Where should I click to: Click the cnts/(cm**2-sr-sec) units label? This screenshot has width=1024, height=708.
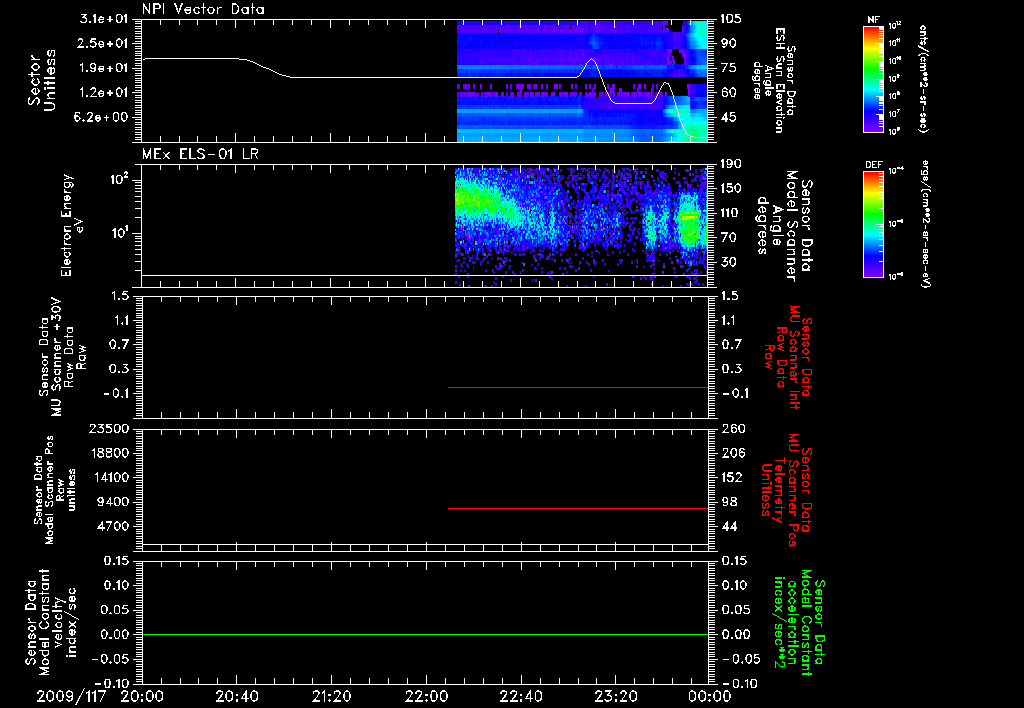click(923, 78)
